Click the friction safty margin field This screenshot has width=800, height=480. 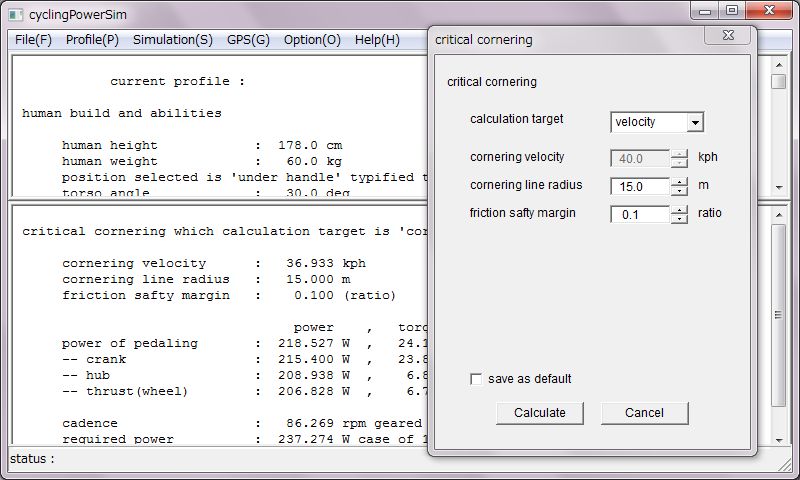[640, 215]
